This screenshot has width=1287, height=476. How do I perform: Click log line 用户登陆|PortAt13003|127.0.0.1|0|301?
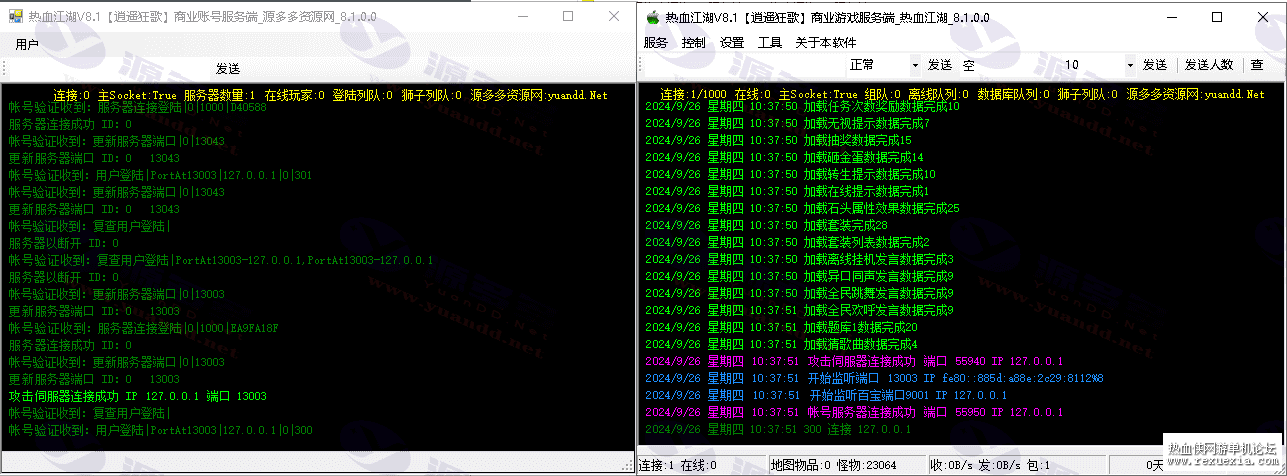[160, 175]
